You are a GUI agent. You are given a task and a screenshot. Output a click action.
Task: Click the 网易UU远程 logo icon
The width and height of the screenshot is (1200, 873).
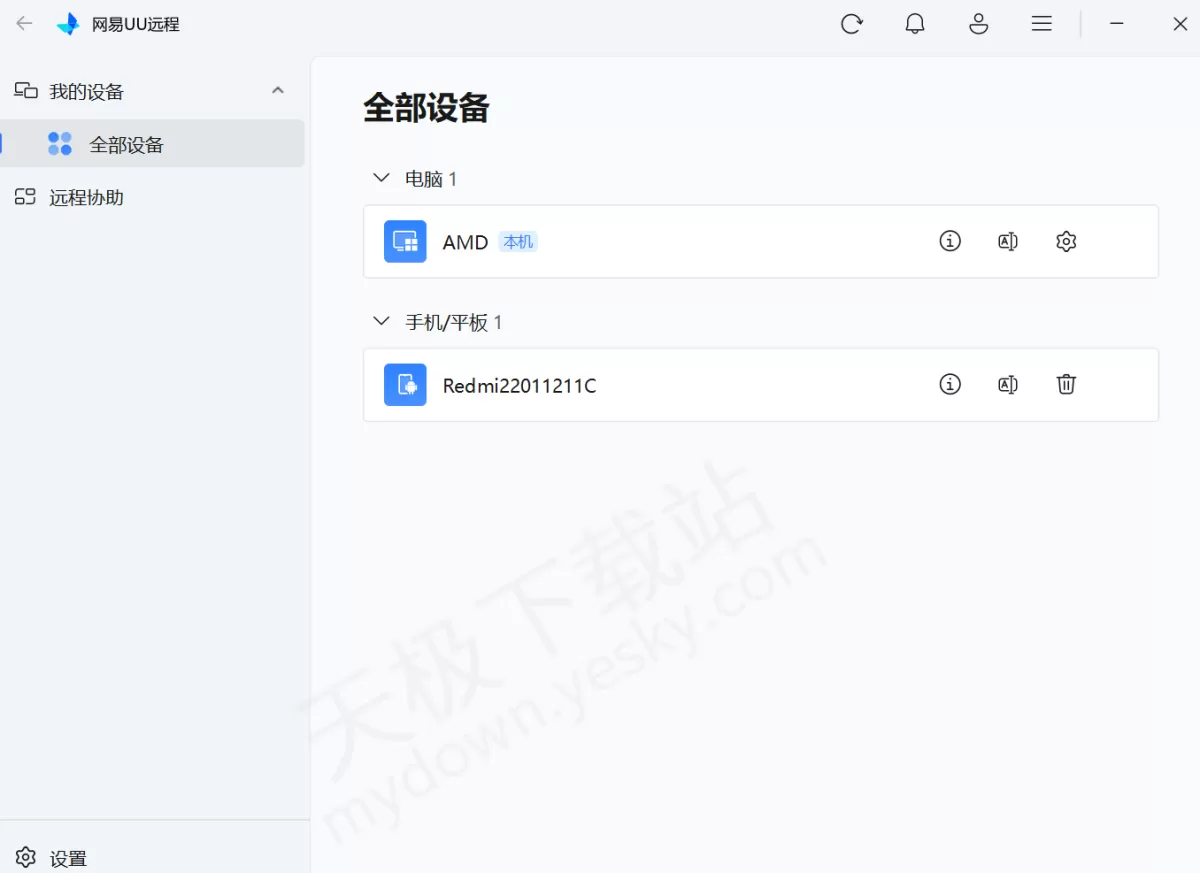[x=68, y=24]
